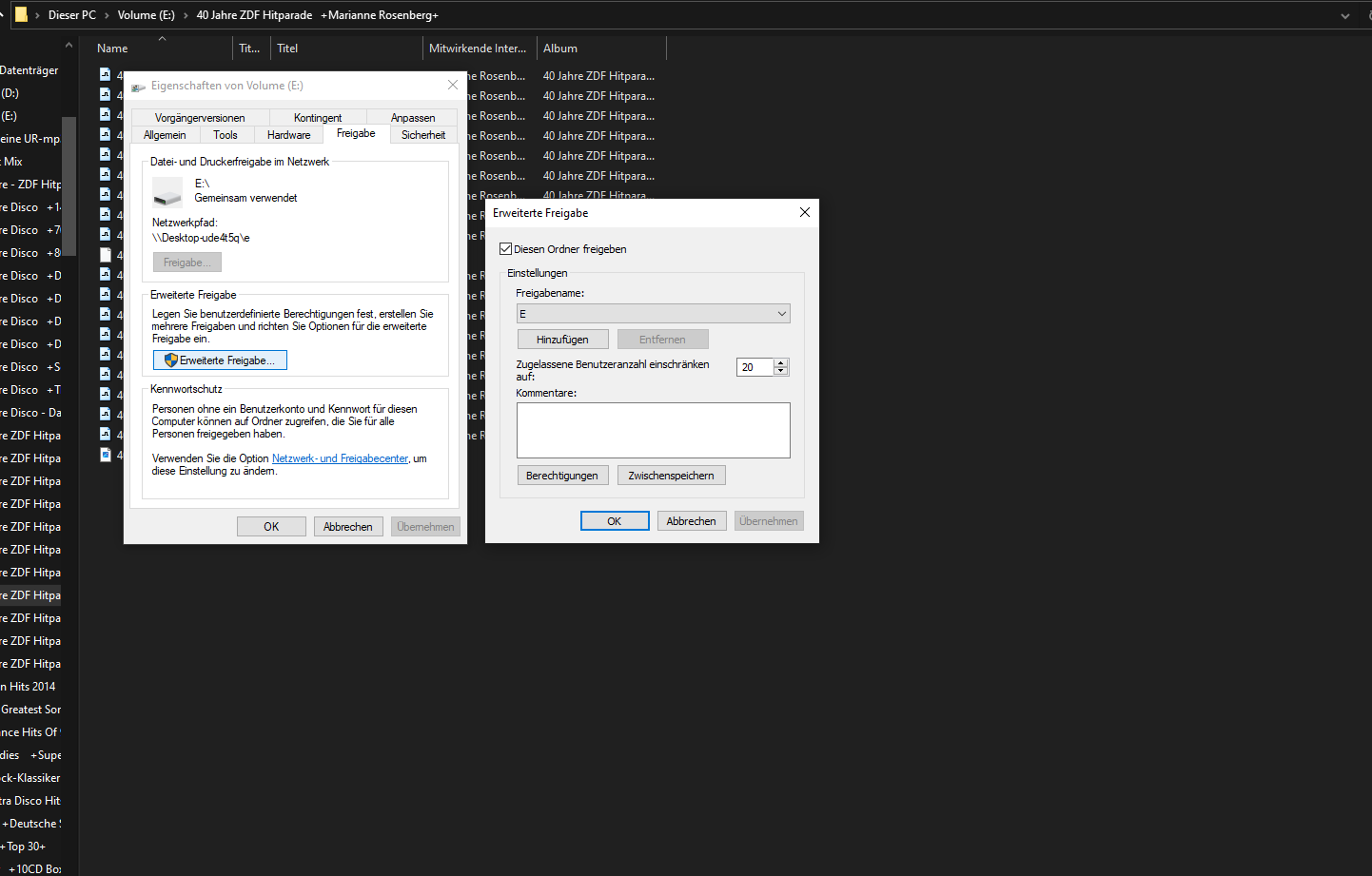Switch to the Allgemein tab
Screen dimensions: 1372x876
(x=165, y=135)
